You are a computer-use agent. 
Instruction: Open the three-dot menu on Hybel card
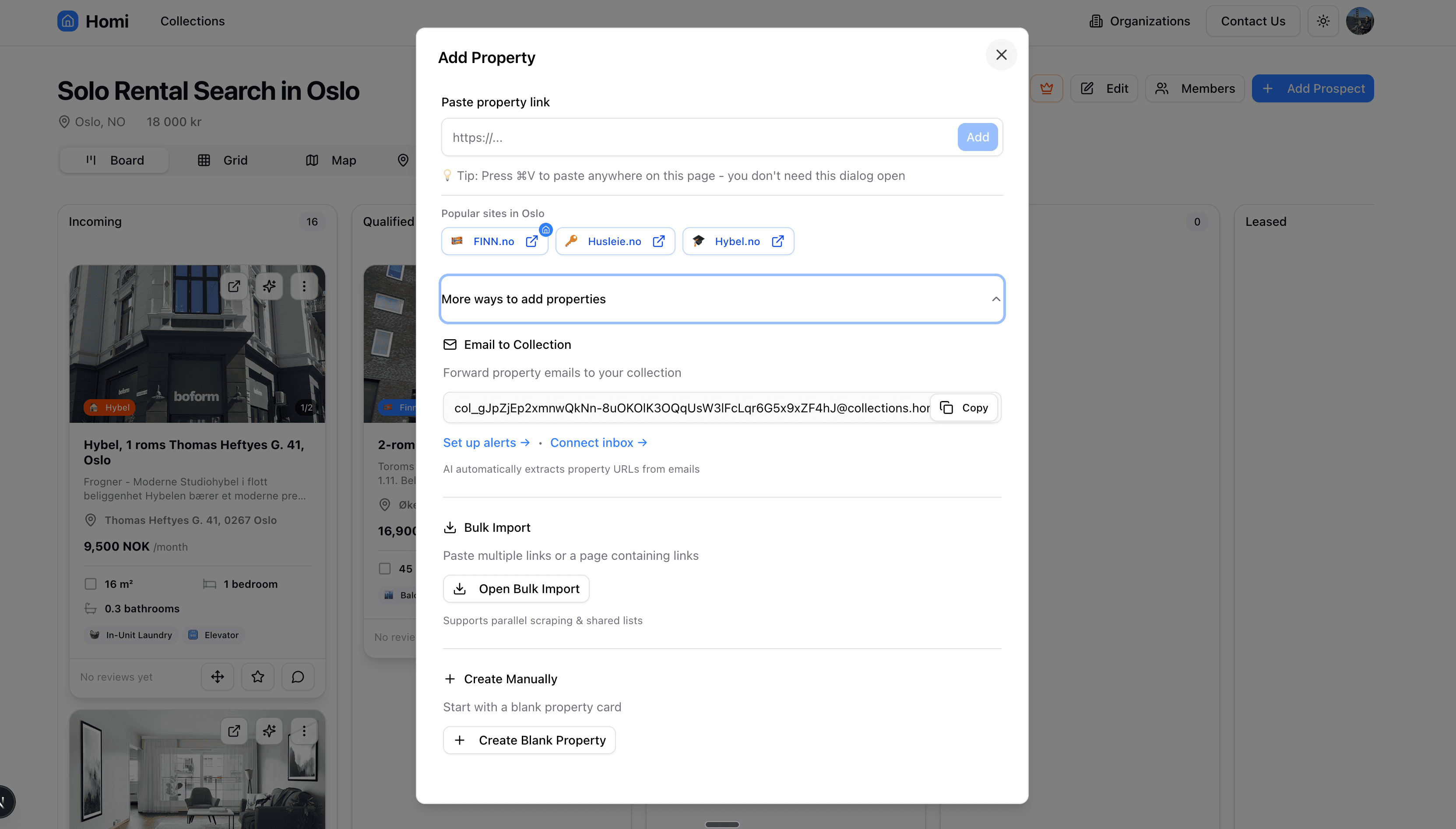point(304,286)
